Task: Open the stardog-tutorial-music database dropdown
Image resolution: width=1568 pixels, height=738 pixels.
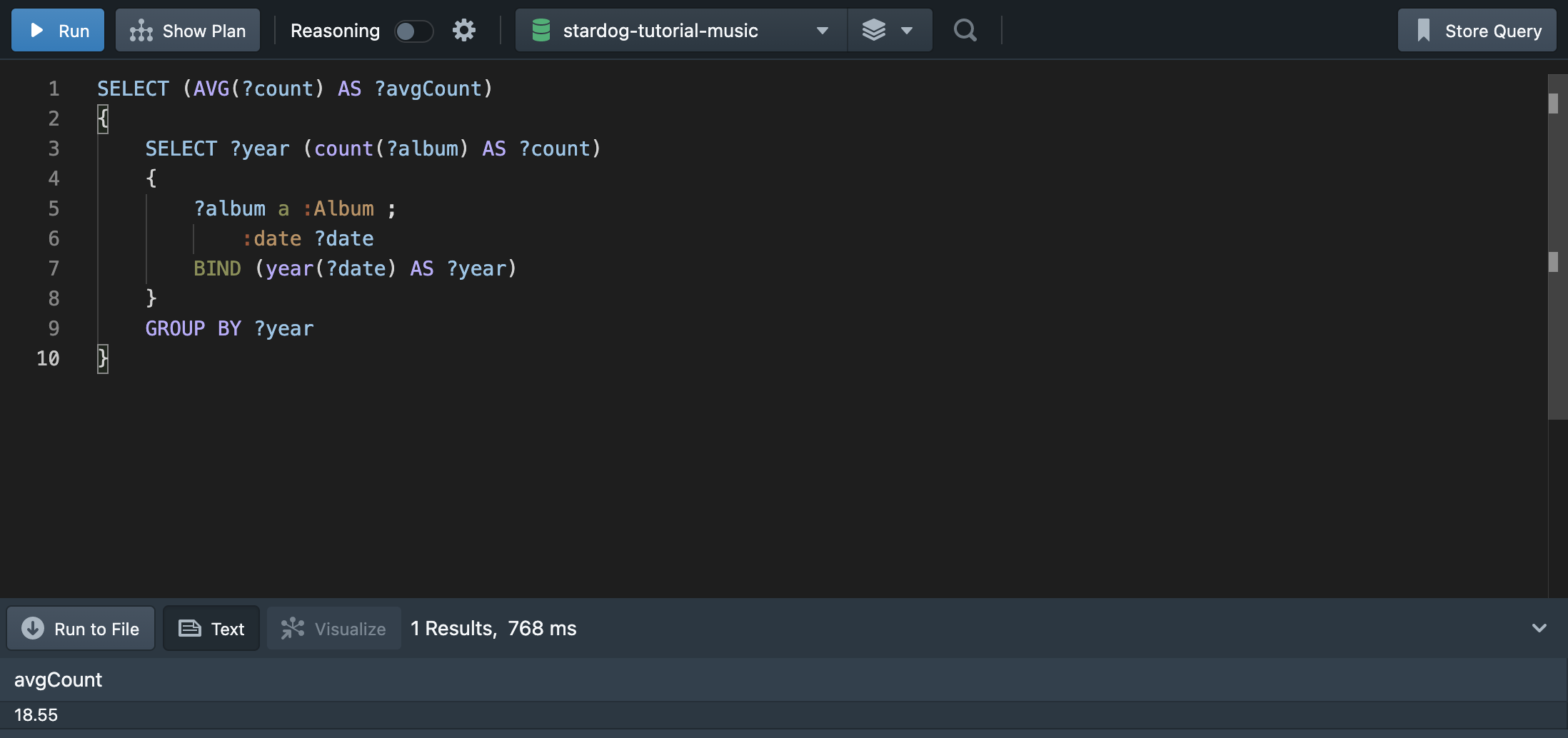Action: (x=681, y=30)
